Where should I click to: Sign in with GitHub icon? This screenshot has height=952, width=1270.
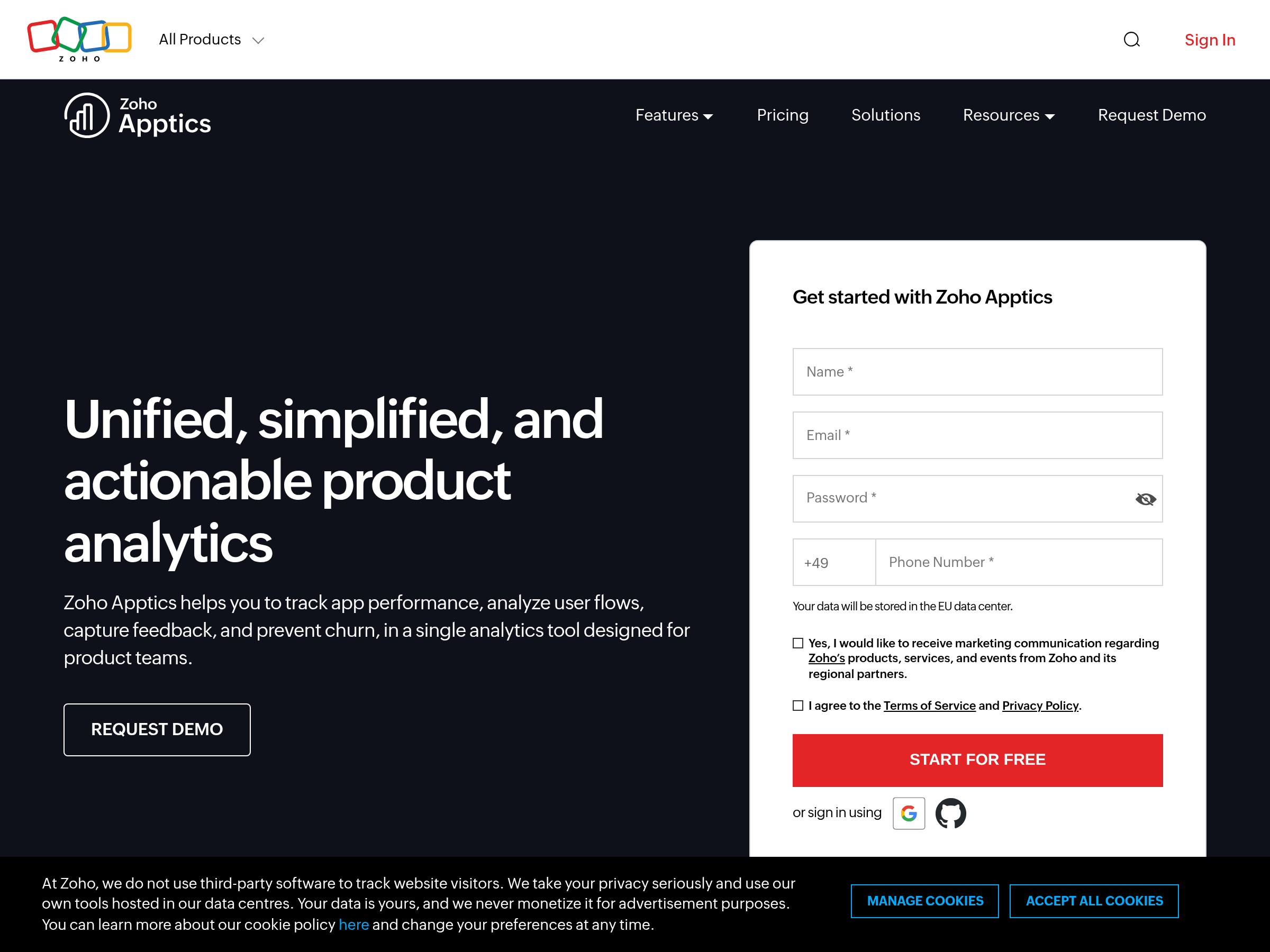[x=950, y=813]
